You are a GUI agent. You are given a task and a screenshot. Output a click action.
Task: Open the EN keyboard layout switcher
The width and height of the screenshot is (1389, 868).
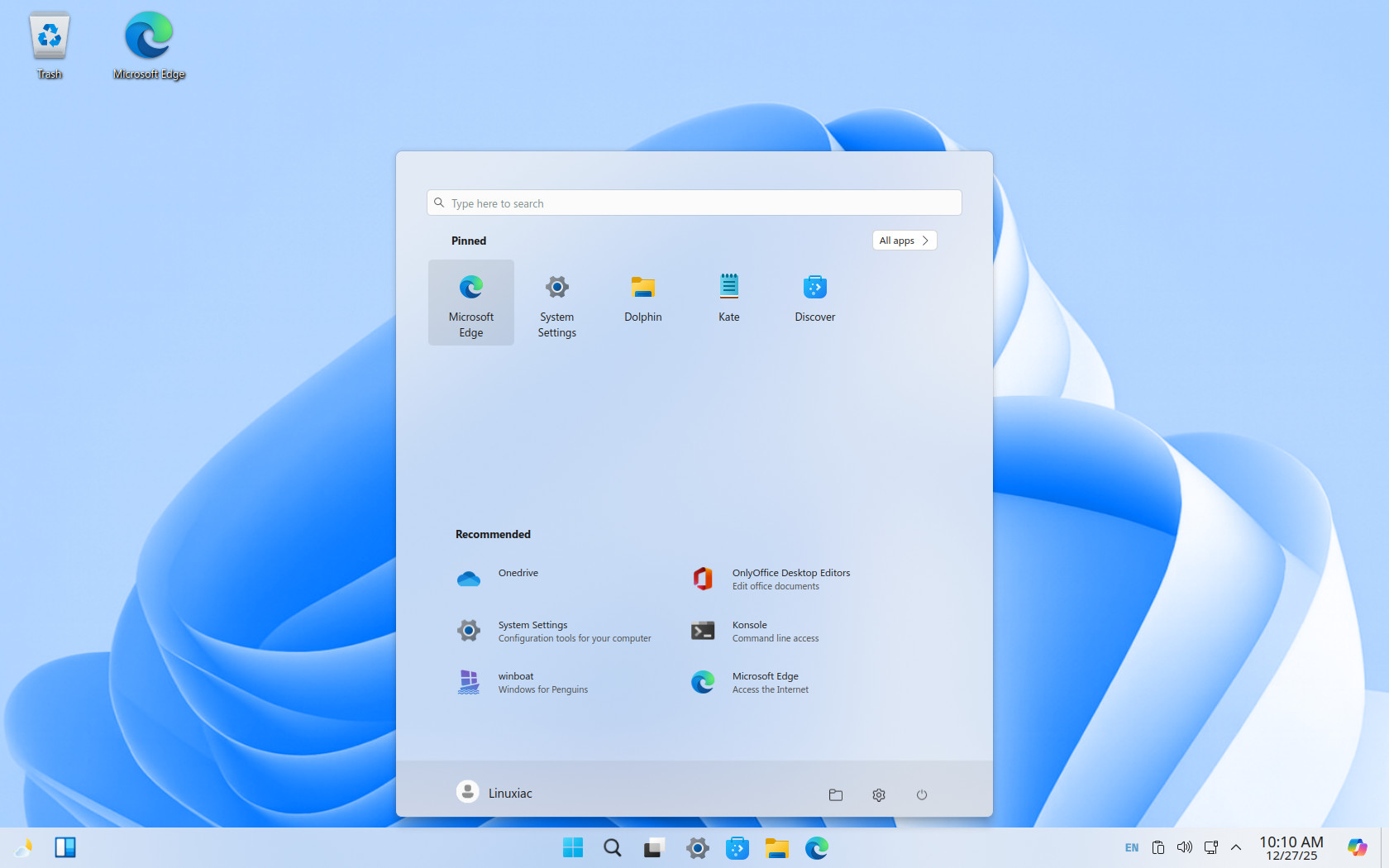1131,847
